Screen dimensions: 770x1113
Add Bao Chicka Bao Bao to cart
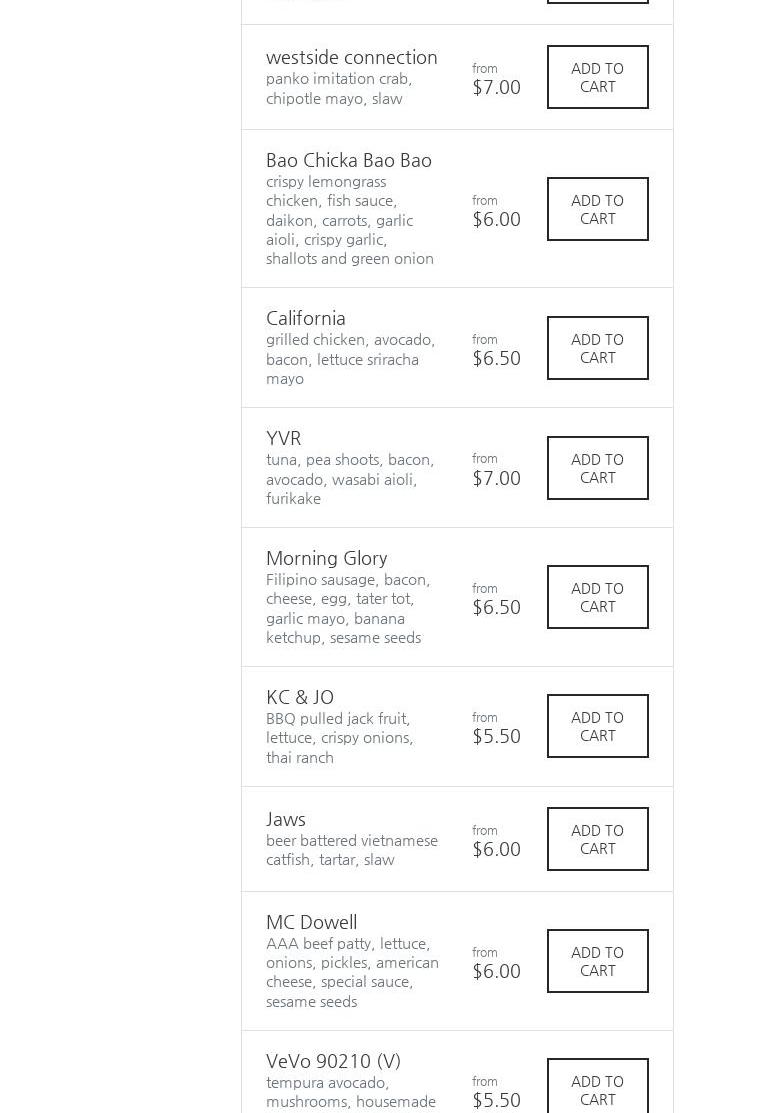pyautogui.click(x=597, y=209)
